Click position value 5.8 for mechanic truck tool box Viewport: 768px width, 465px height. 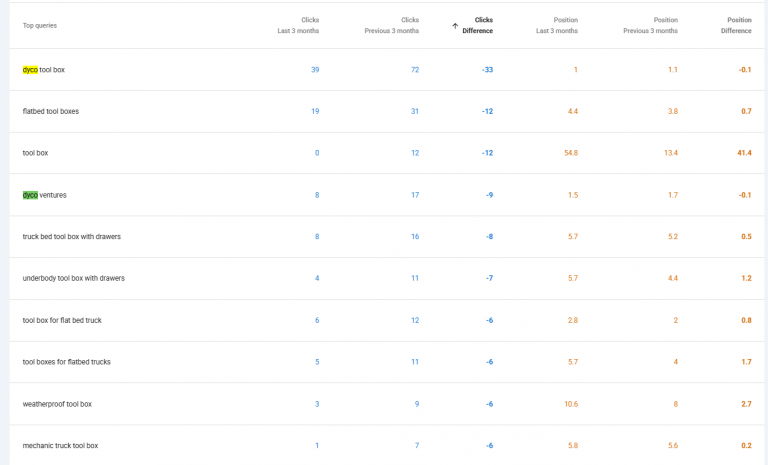[573, 446]
